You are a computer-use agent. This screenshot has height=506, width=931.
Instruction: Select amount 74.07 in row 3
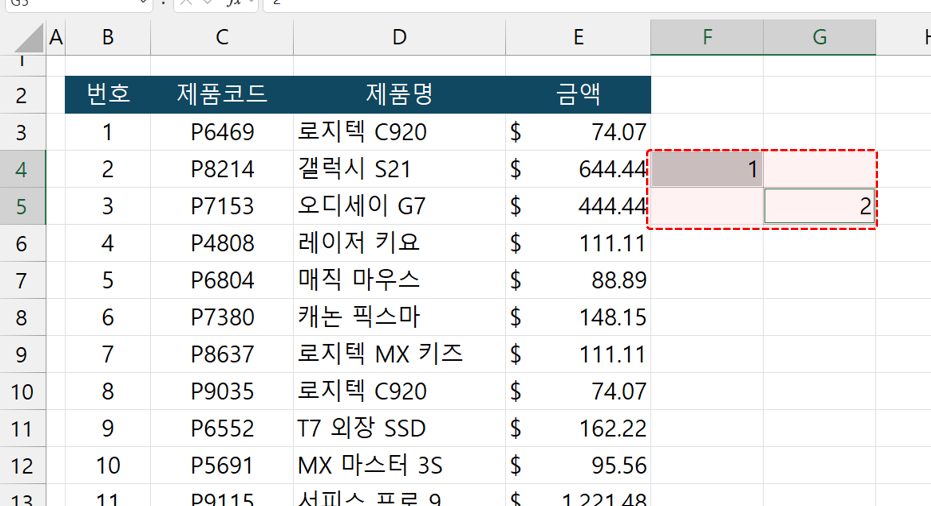578,132
